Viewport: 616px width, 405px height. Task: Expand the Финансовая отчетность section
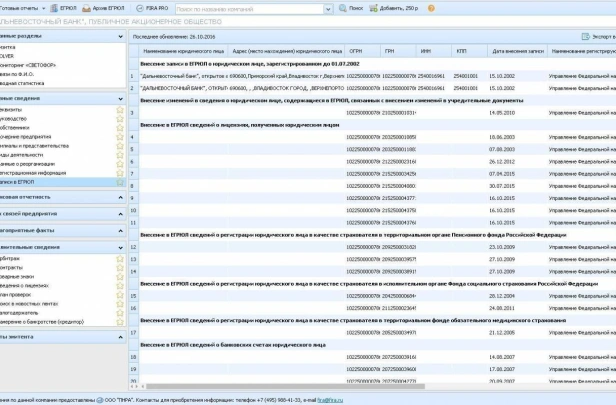(62, 197)
